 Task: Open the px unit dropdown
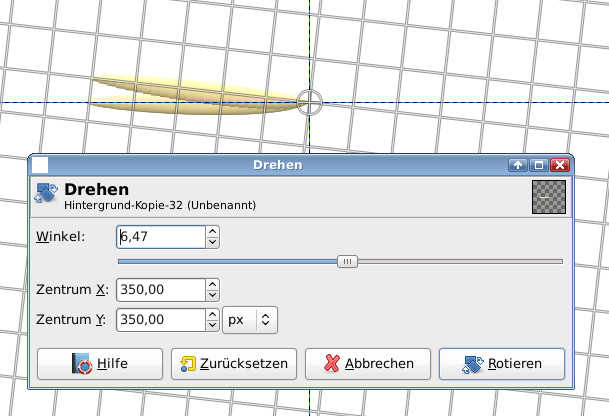point(250,320)
